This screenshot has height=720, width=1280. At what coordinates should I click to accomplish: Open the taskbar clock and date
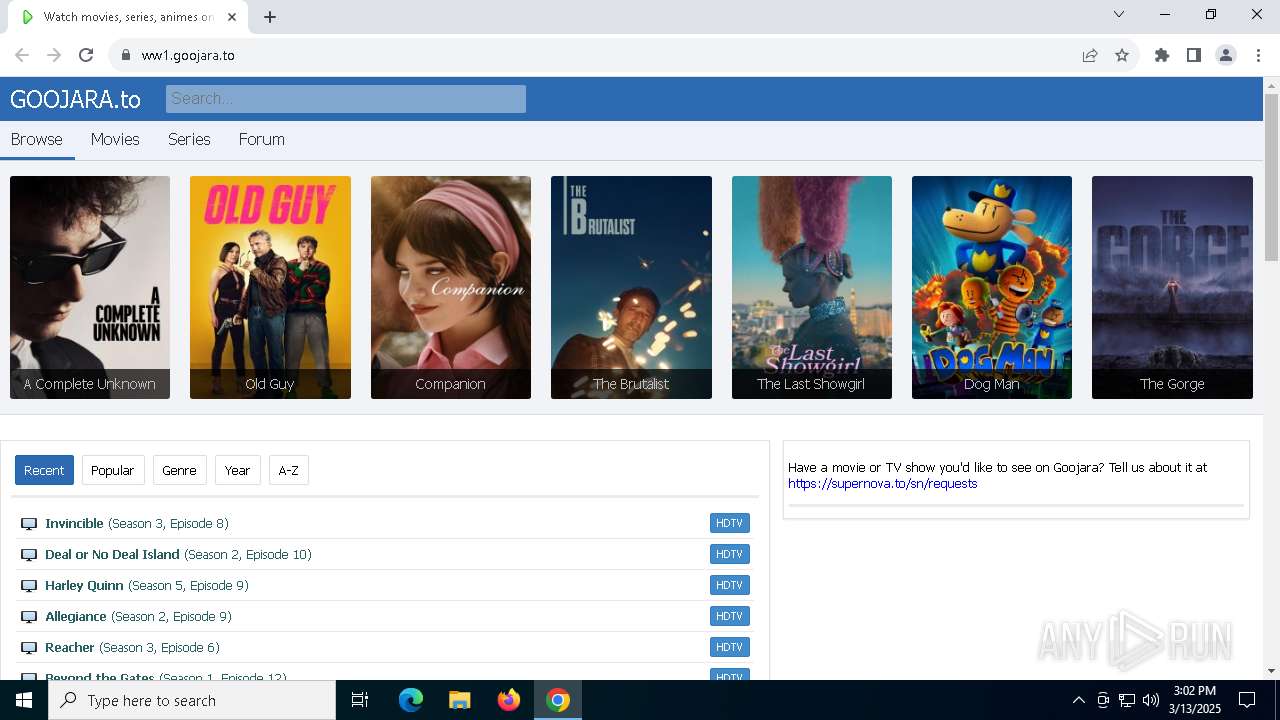tap(1195, 700)
